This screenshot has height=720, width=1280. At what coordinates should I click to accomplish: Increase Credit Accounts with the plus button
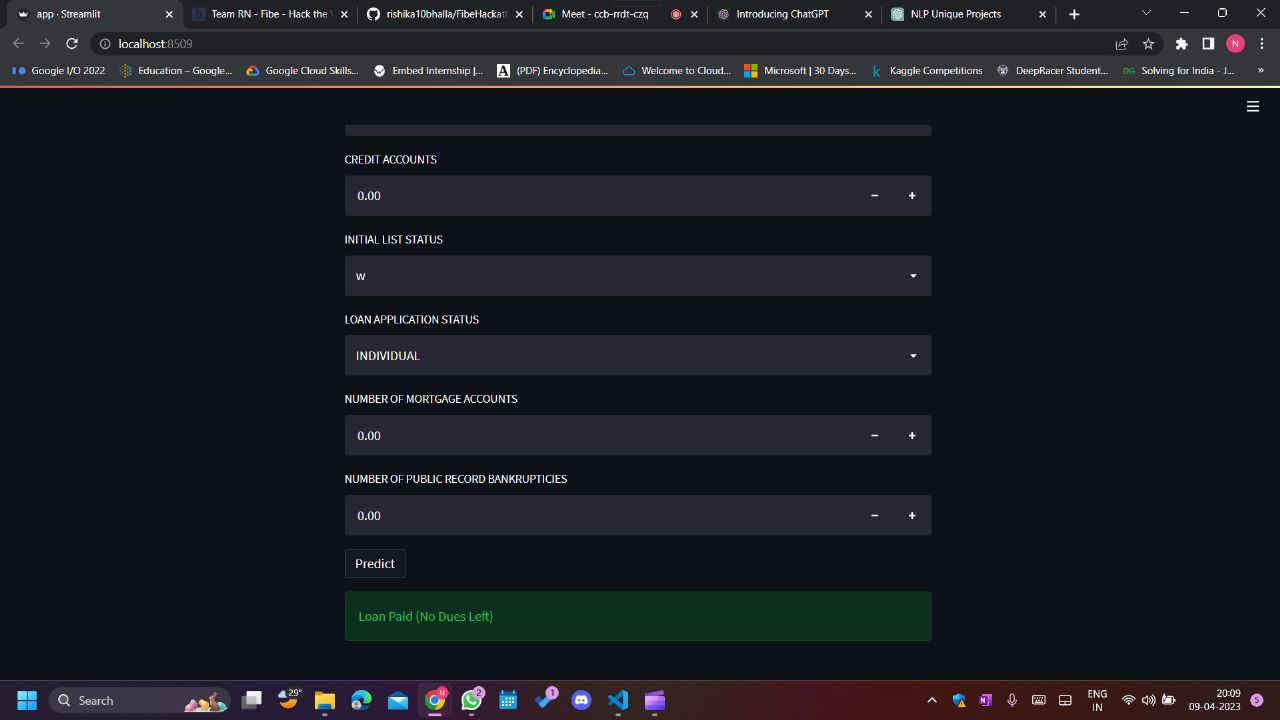point(912,196)
